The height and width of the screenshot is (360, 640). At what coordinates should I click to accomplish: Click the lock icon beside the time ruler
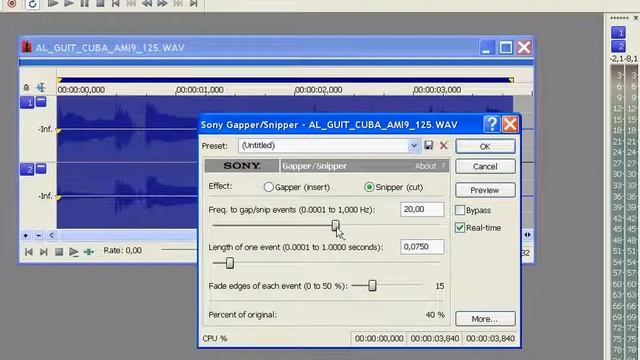click(27, 87)
